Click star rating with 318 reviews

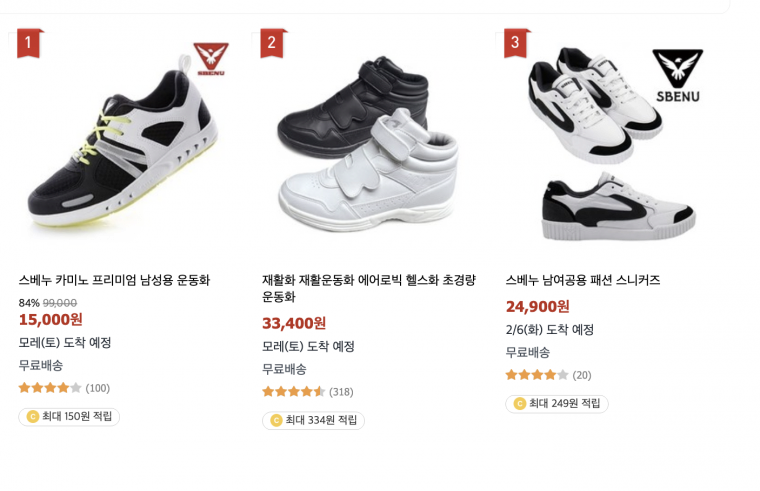[x=293, y=392]
